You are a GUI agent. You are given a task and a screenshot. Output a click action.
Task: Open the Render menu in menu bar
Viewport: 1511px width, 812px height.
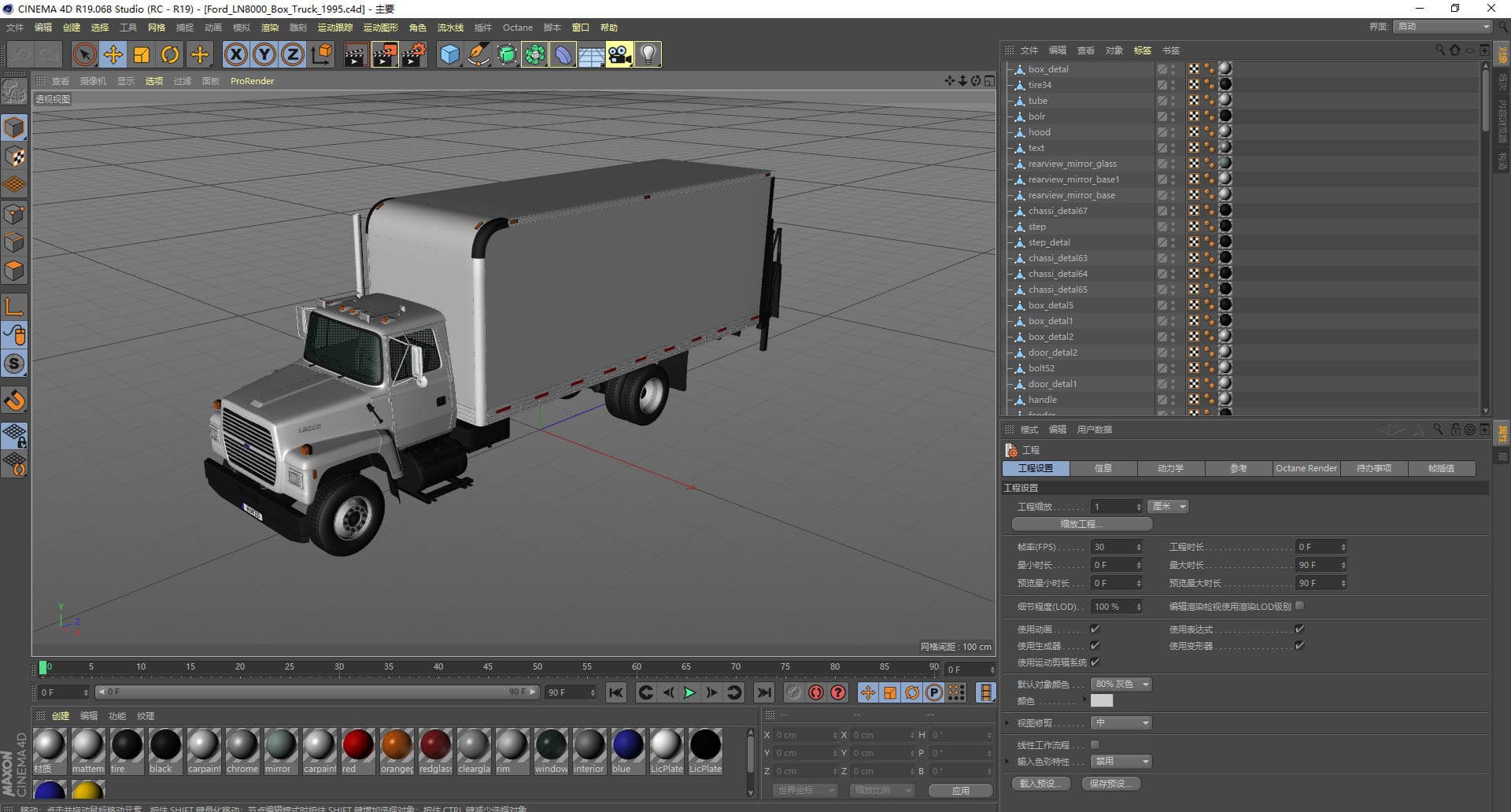tap(269, 28)
